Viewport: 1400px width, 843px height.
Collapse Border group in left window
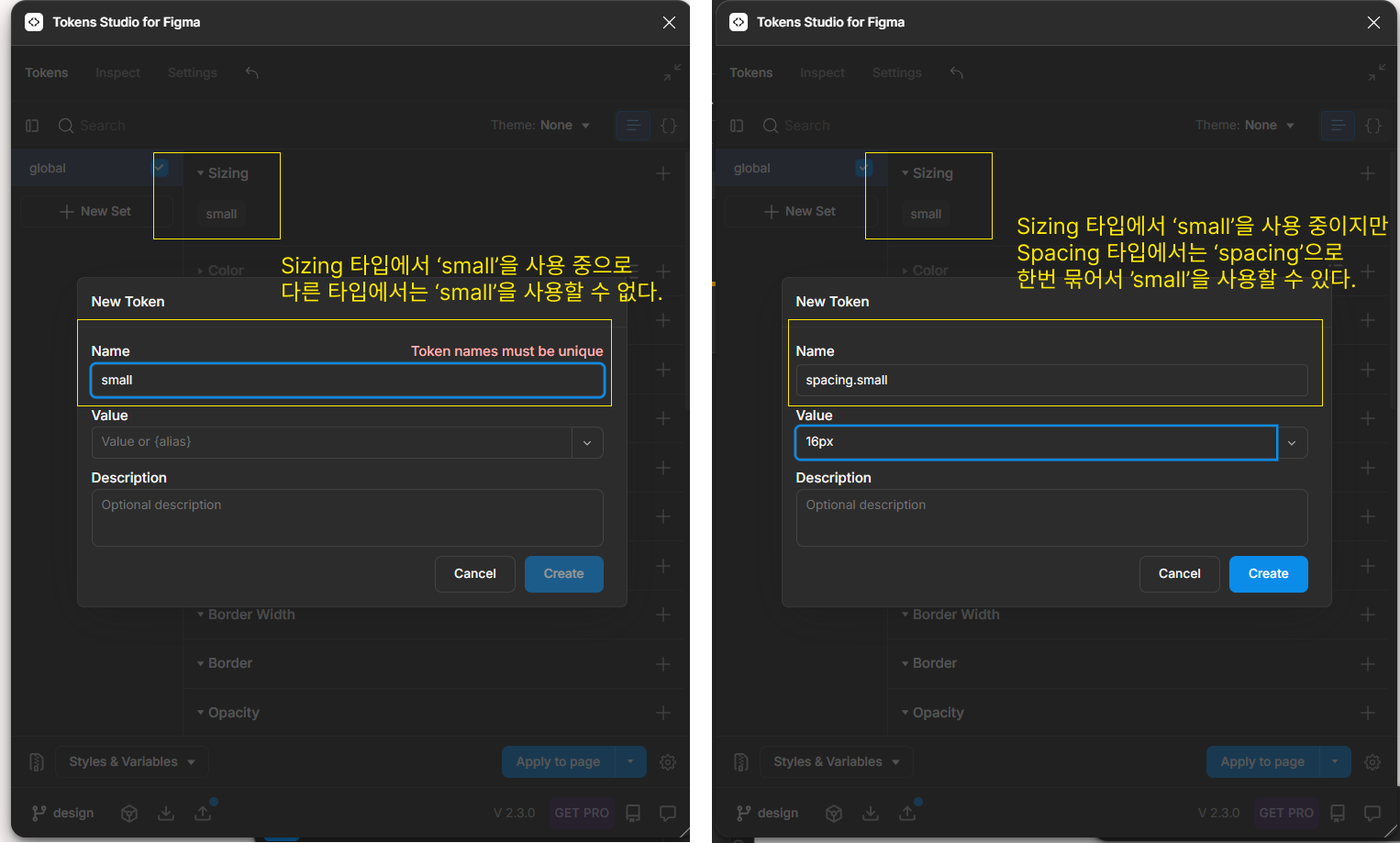point(225,663)
